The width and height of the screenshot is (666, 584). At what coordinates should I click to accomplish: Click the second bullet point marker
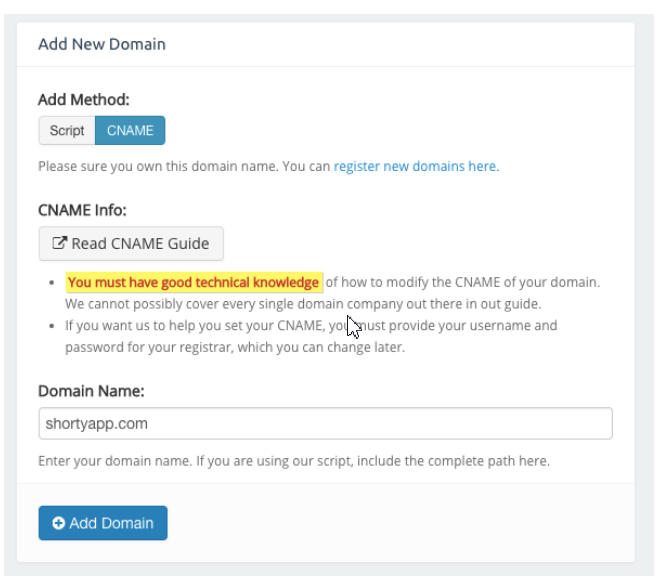tap(50, 326)
